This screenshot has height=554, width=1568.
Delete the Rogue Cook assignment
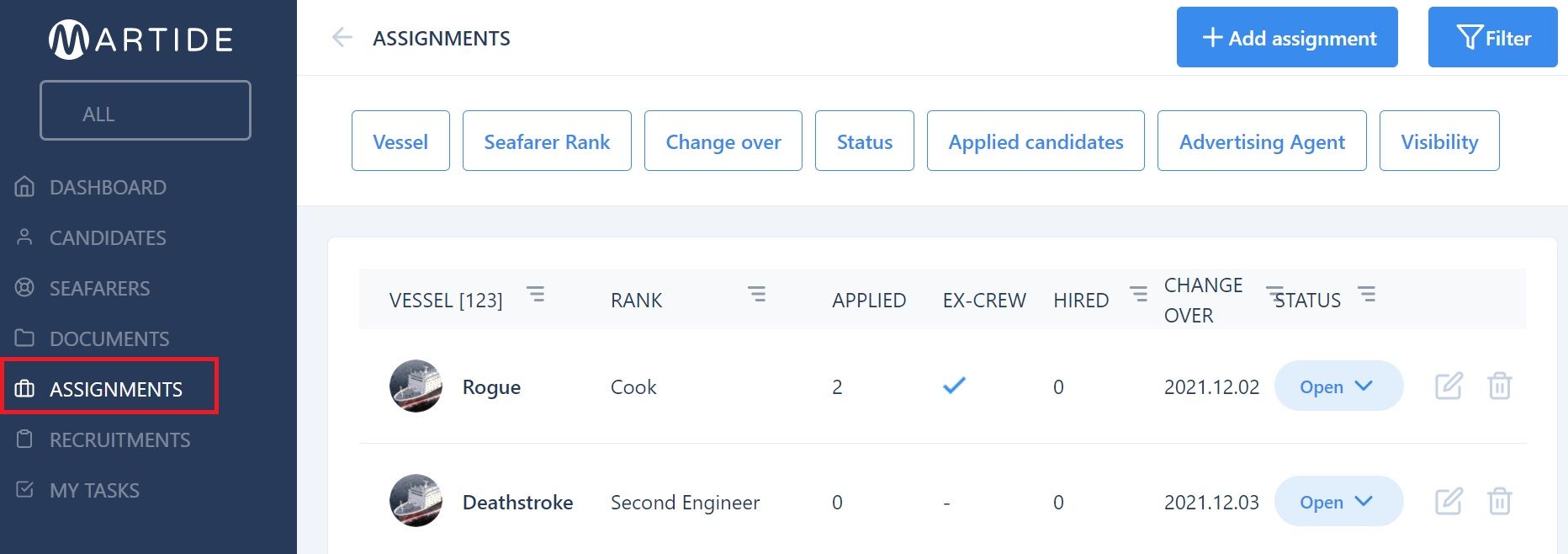pos(1500,386)
